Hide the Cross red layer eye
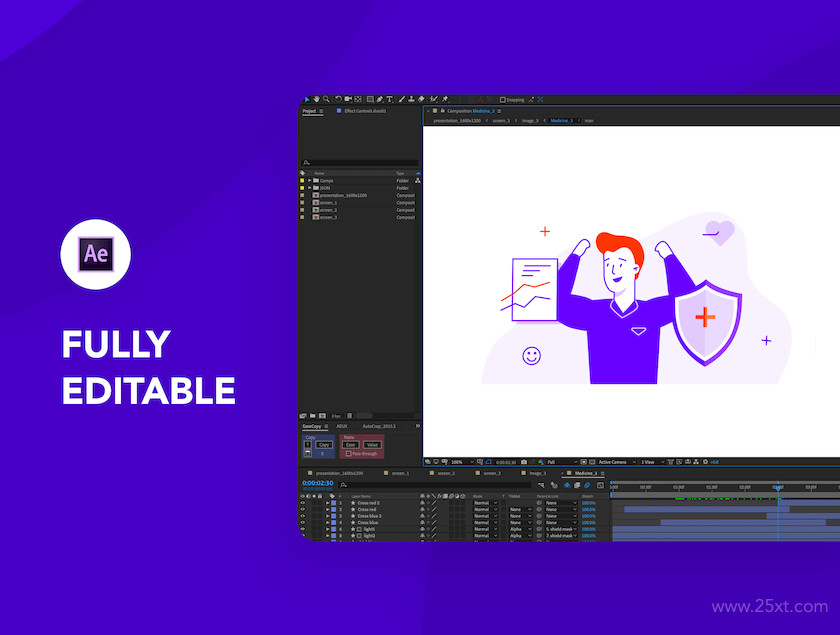Image resolution: width=840 pixels, height=635 pixels. pos(303,510)
